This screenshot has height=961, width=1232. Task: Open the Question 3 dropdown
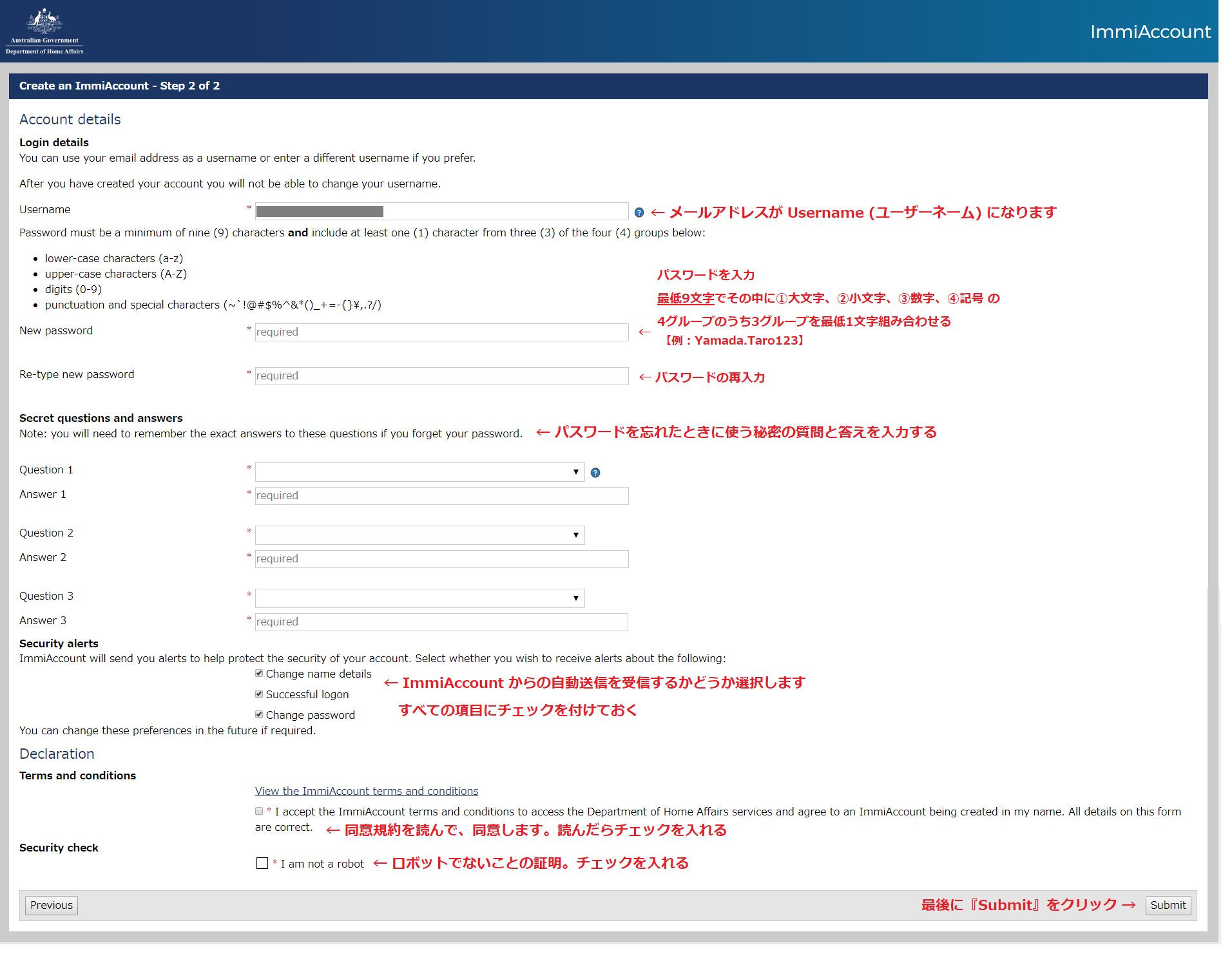[x=420, y=598]
